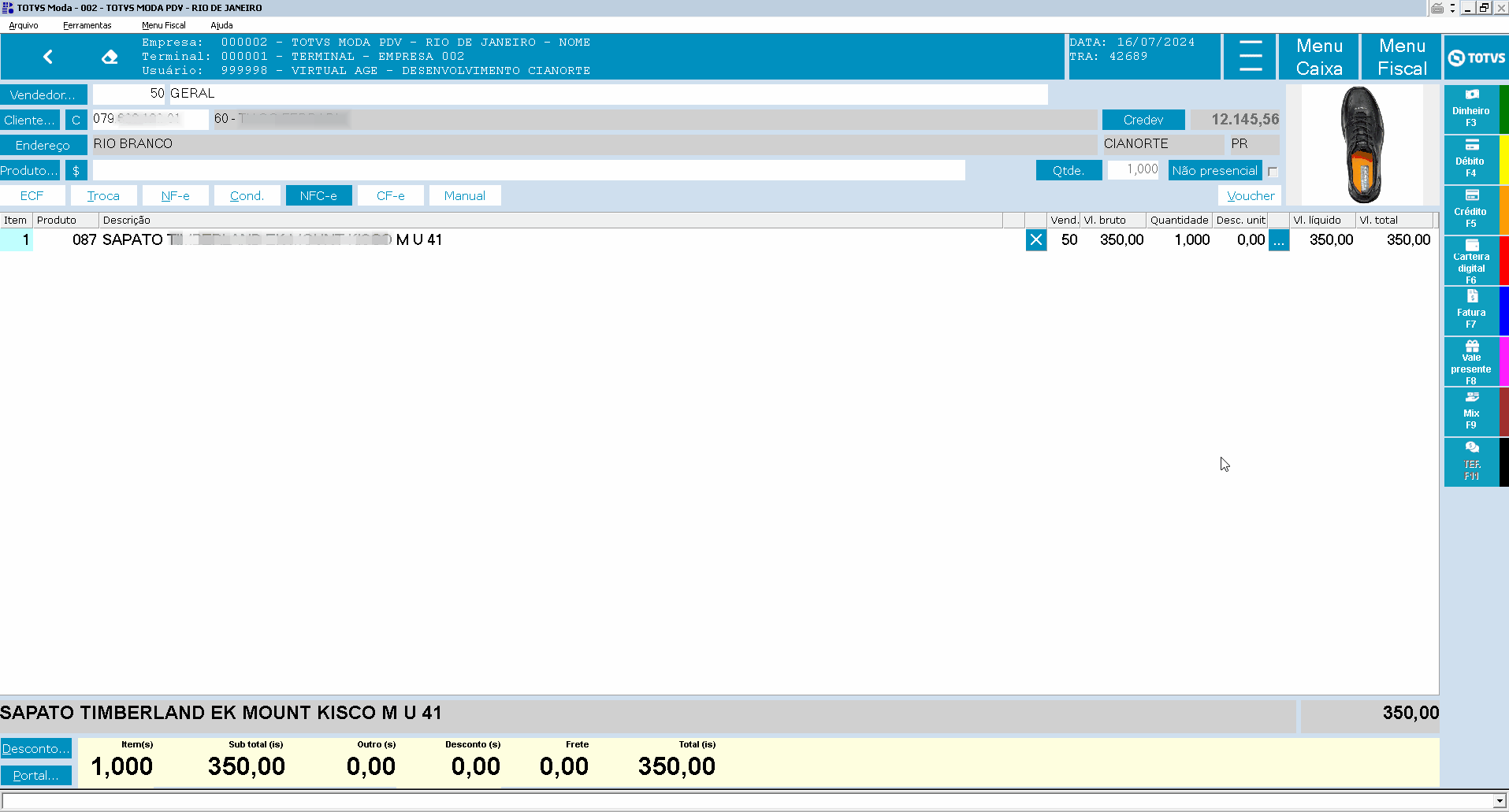Select the Troca option
1509x812 pixels.
pyautogui.click(x=103, y=195)
